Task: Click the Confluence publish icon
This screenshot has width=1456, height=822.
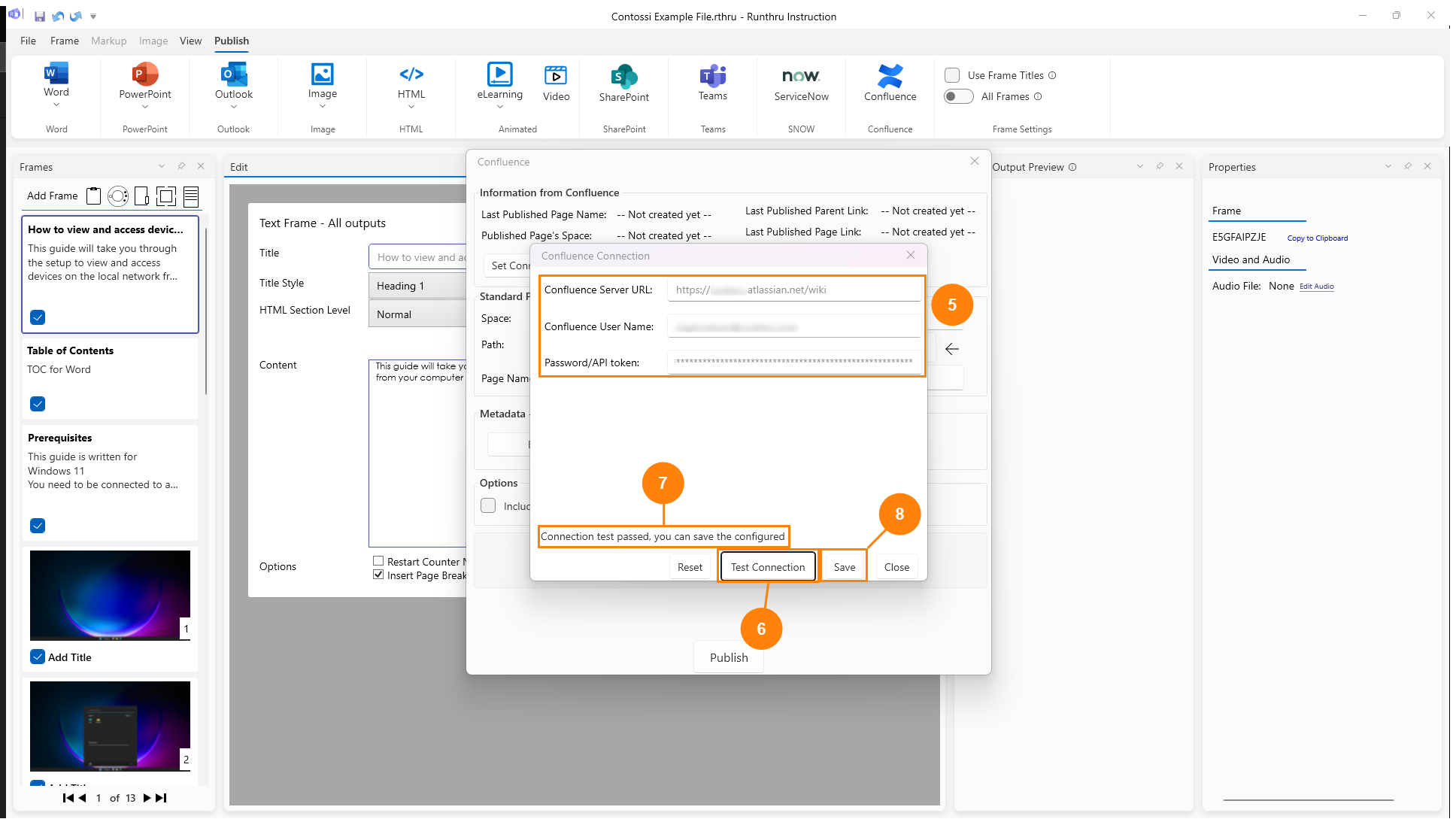Action: [890, 76]
